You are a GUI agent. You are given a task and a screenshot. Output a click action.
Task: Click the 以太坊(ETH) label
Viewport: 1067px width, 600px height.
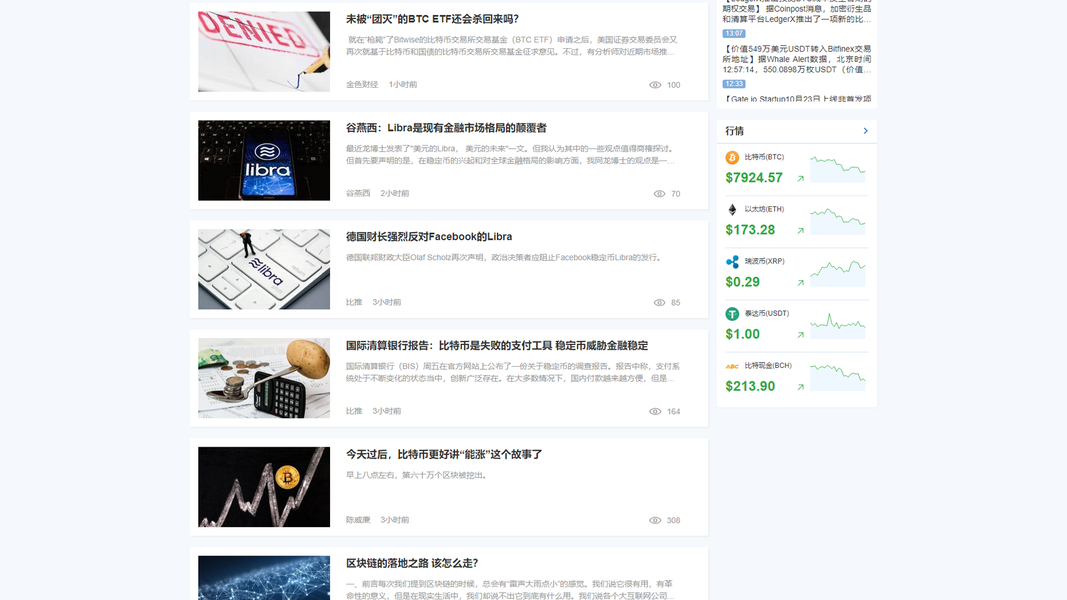[764, 210]
